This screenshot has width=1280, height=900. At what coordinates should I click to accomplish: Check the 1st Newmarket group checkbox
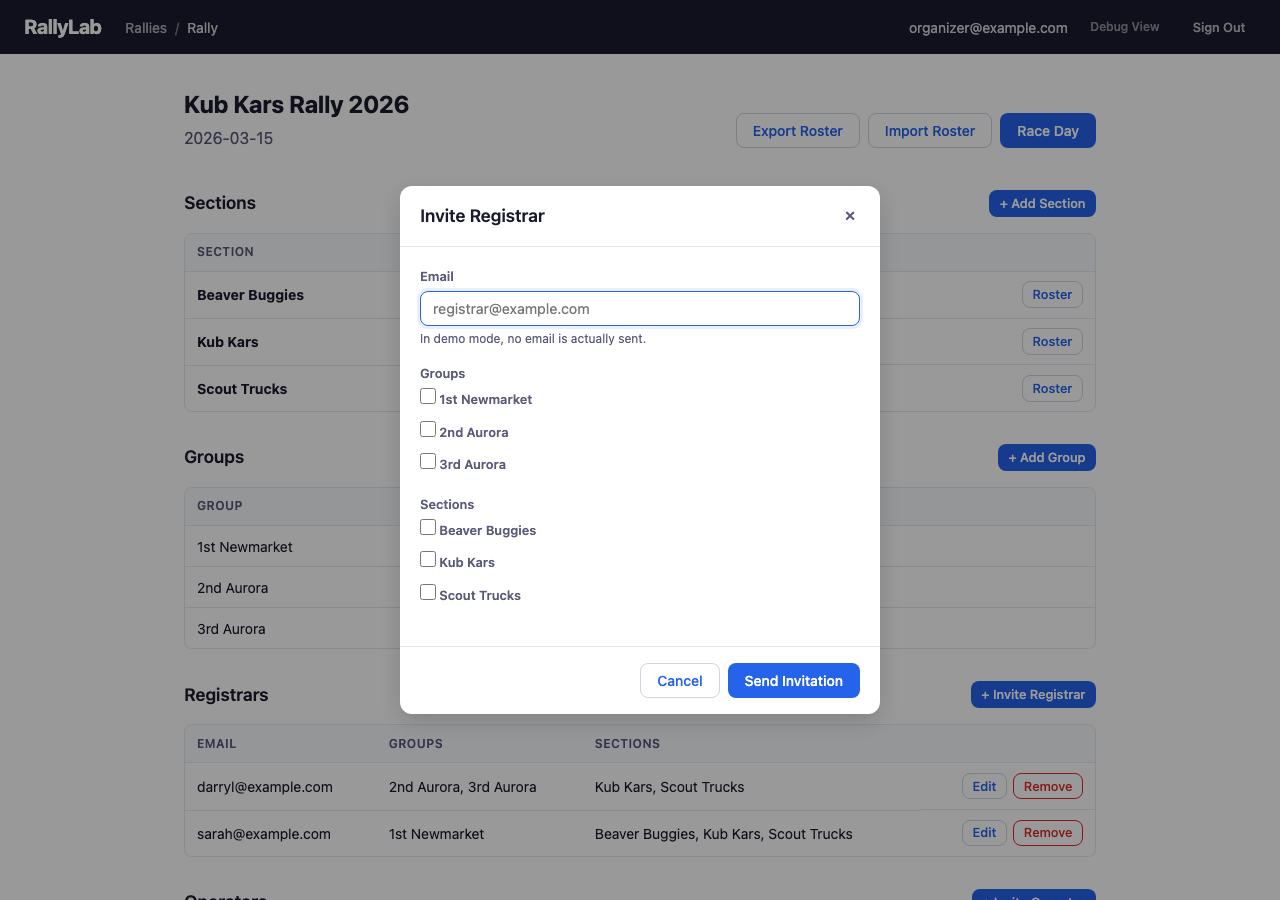coord(428,396)
